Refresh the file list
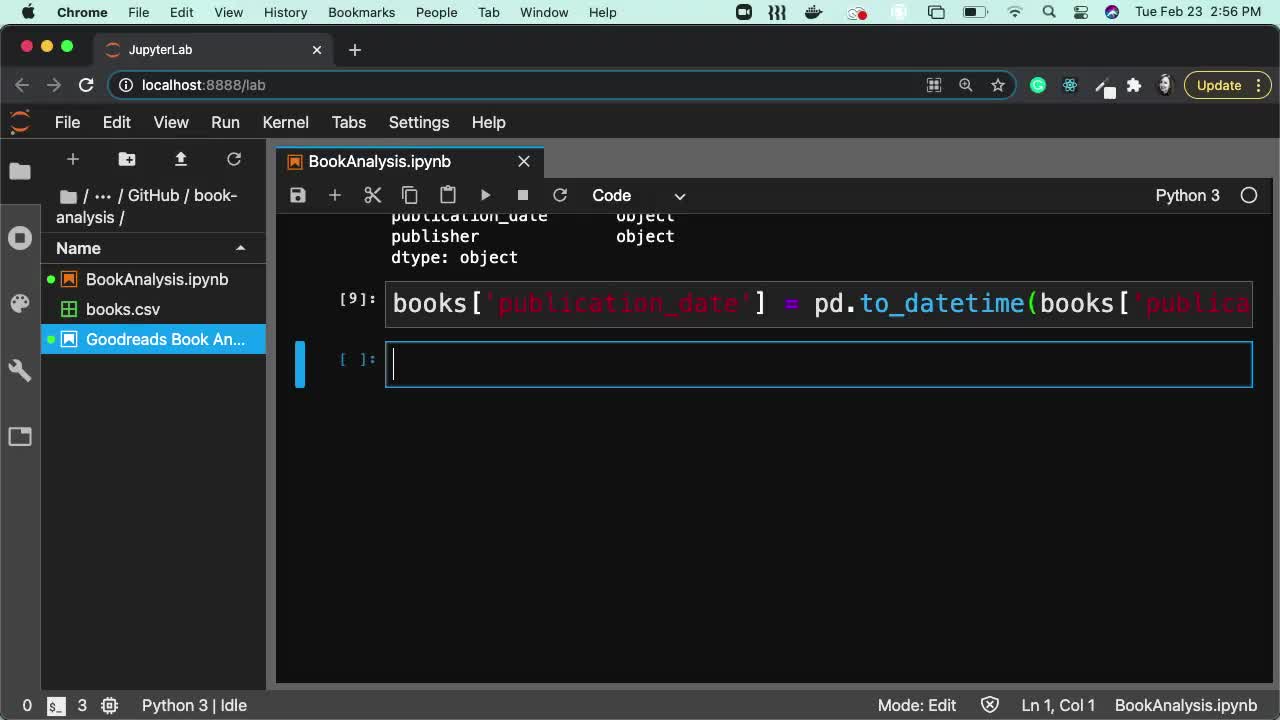The height and width of the screenshot is (720, 1280). click(x=233, y=159)
